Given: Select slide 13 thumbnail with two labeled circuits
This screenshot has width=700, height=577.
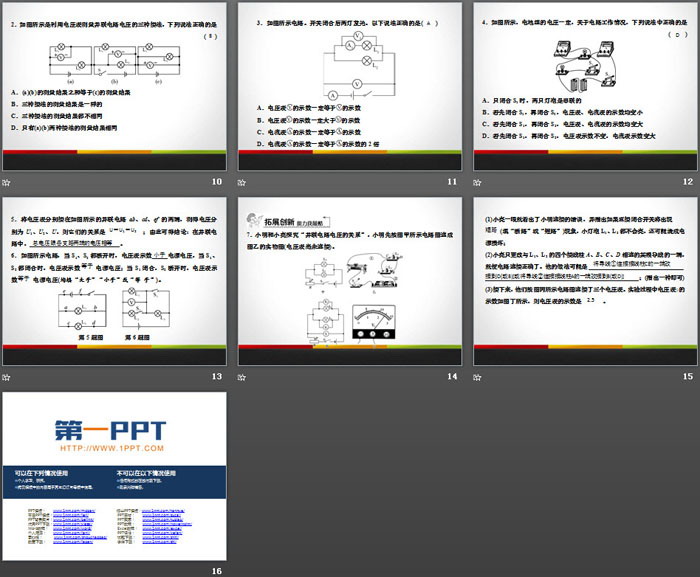Looking at the screenshot, I should (114, 281).
